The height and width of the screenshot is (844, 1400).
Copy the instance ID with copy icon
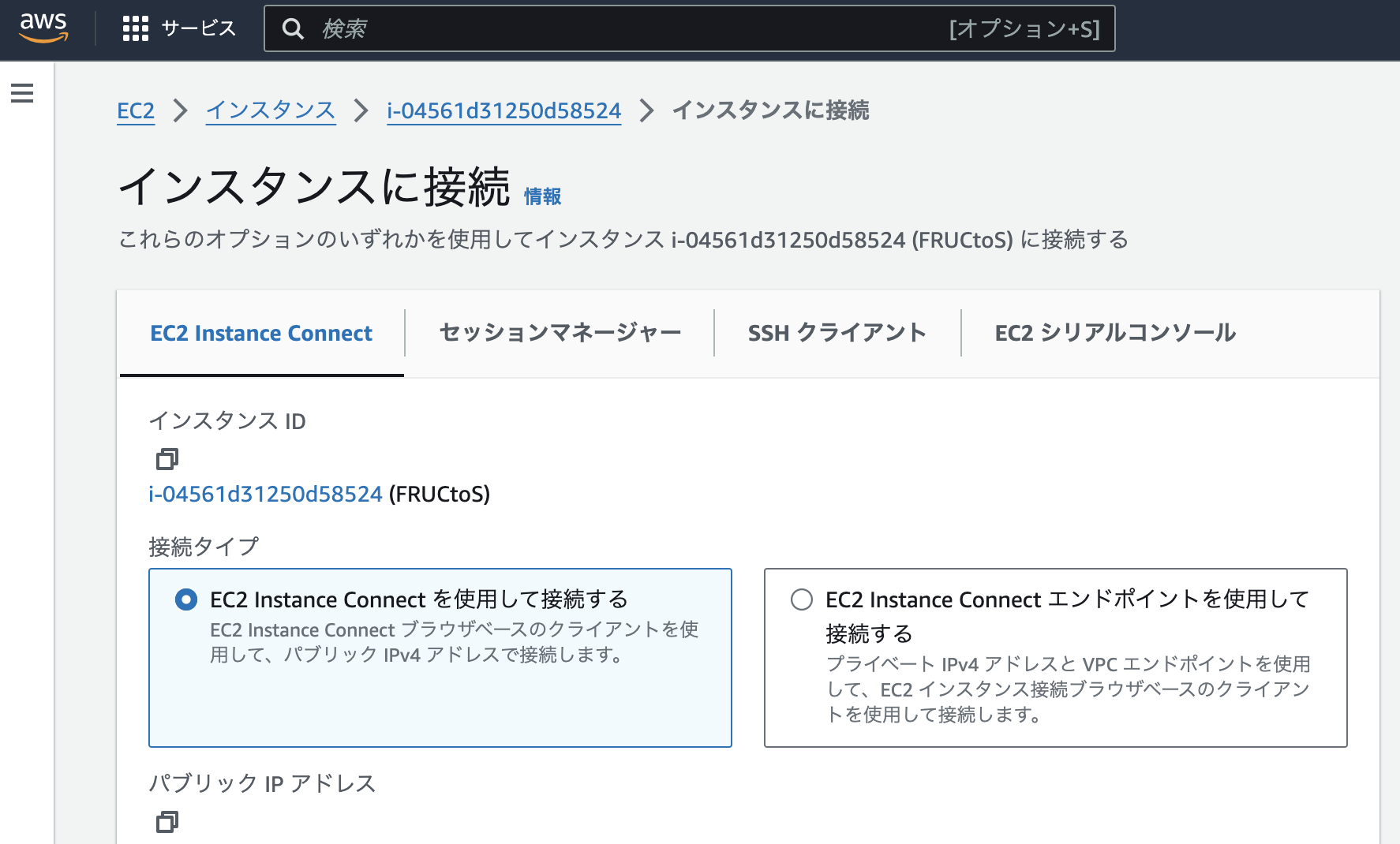point(167,458)
